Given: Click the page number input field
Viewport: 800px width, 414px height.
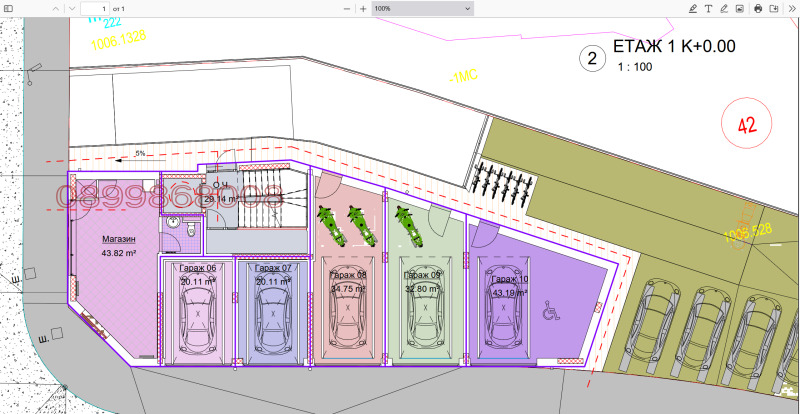Looking at the screenshot, I should pos(94,8).
